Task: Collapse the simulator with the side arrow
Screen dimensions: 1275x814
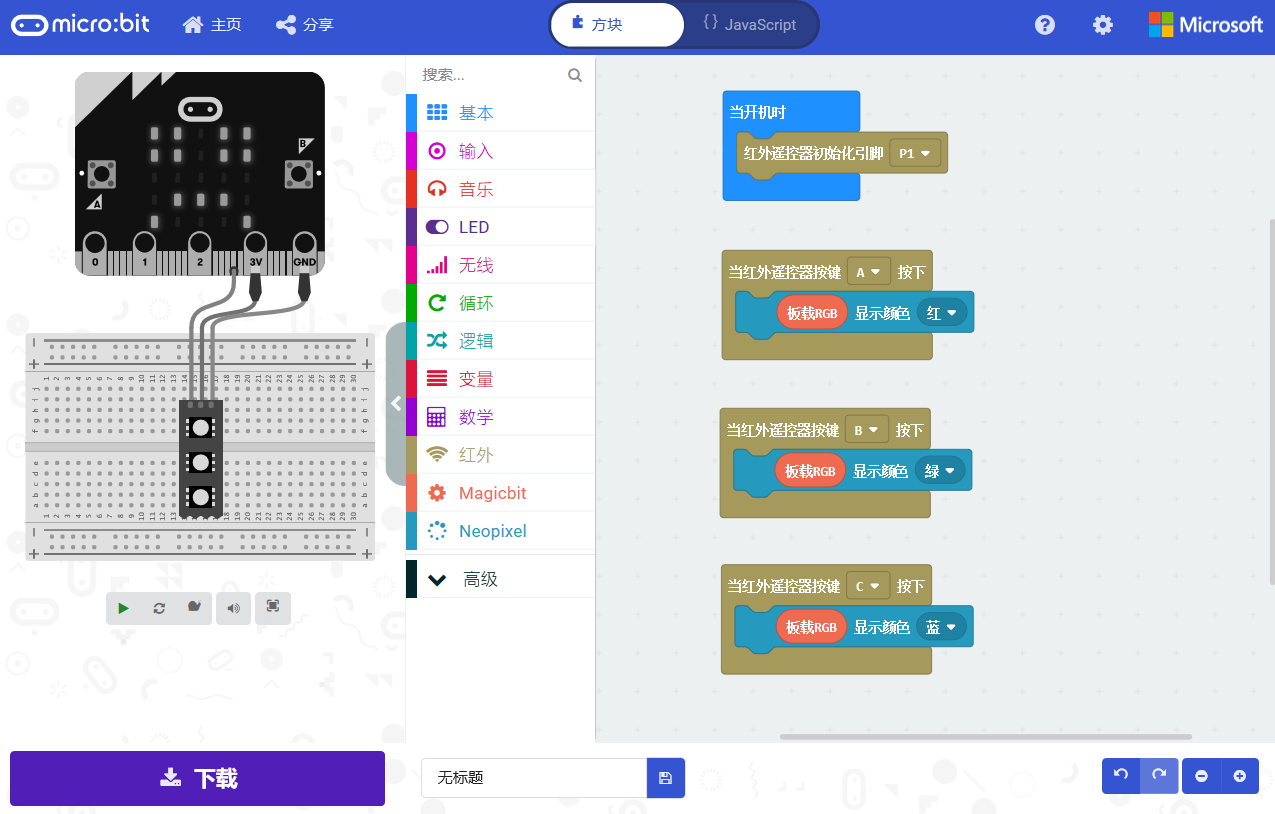Action: (x=396, y=403)
